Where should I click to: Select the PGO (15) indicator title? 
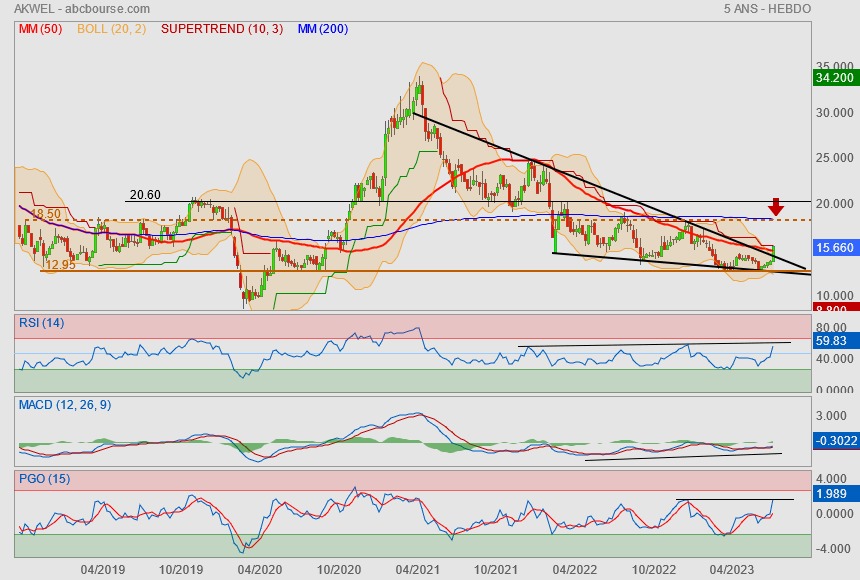tap(44, 479)
